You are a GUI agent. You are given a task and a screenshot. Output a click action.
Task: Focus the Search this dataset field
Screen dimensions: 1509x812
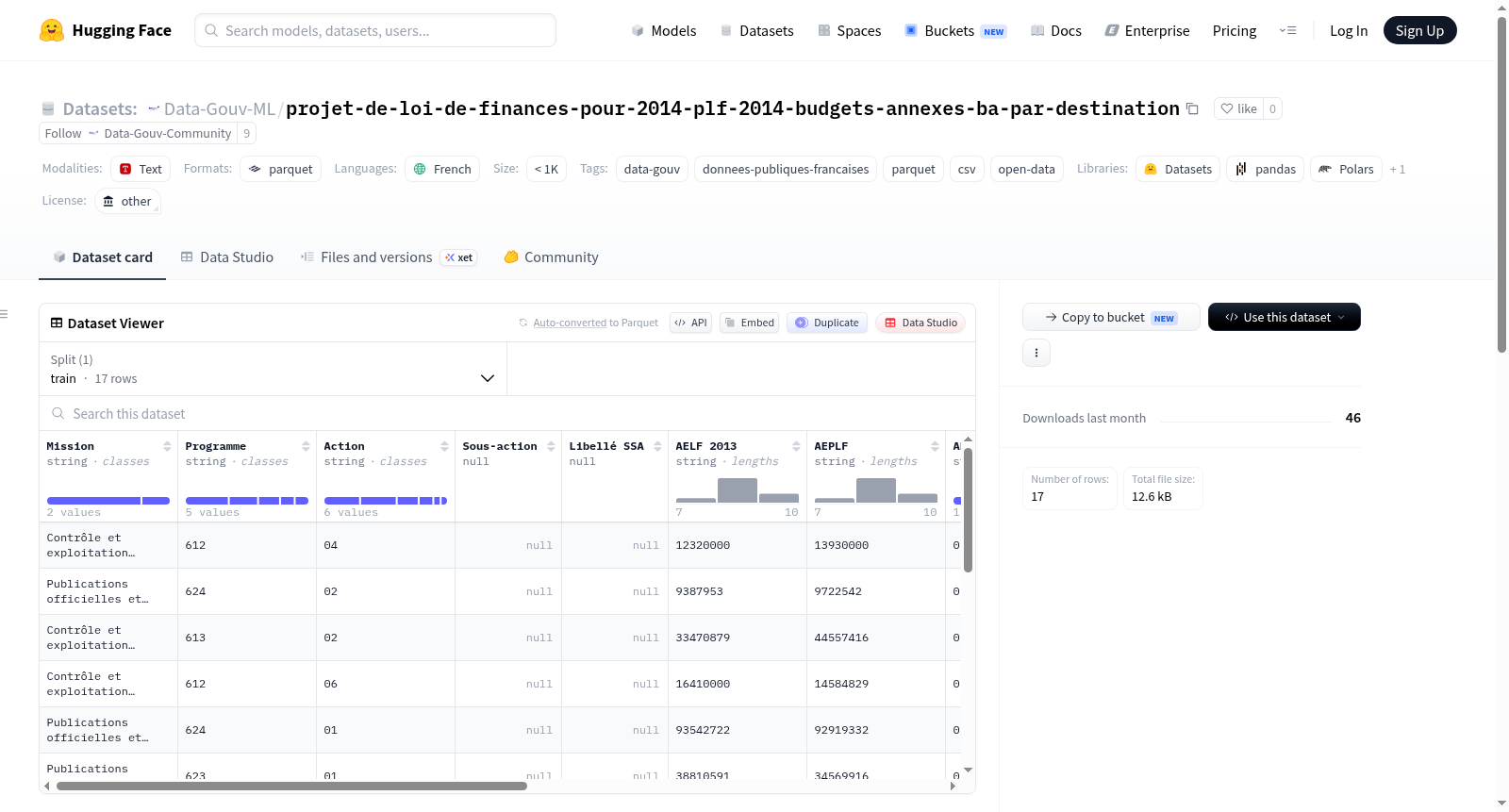coord(507,414)
